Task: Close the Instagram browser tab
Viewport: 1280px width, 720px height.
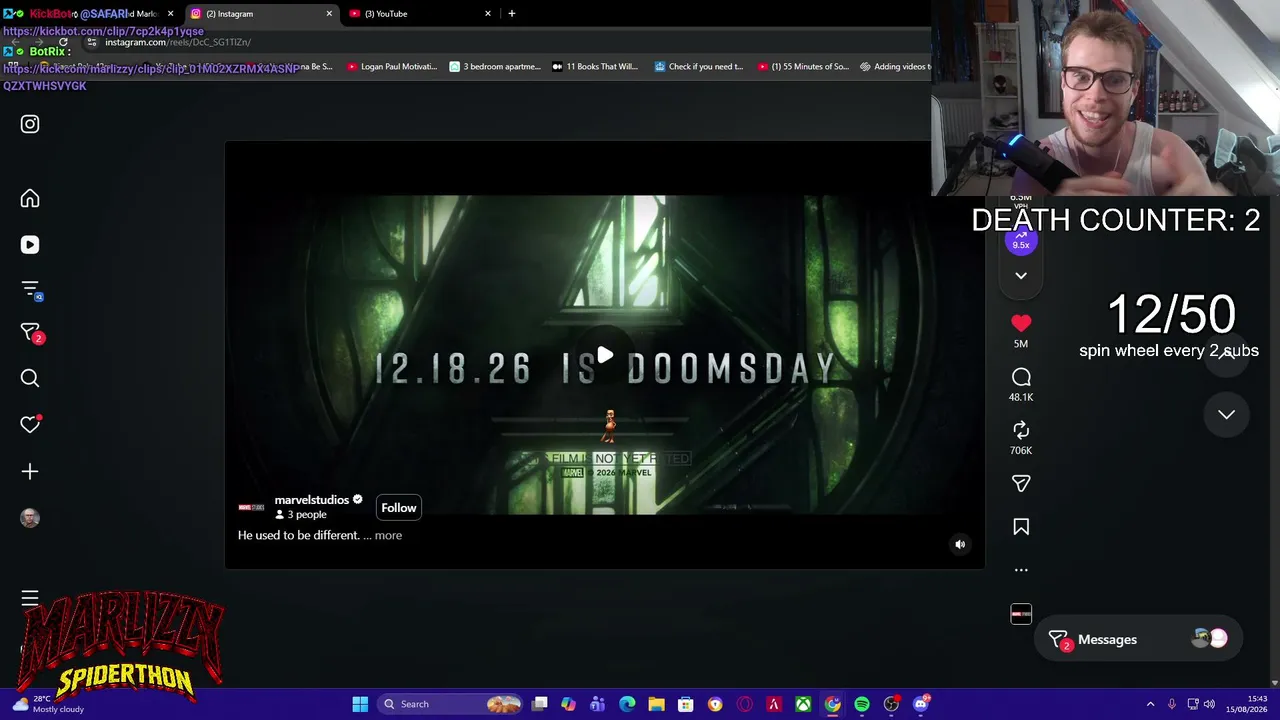Action: pos(329,14)
